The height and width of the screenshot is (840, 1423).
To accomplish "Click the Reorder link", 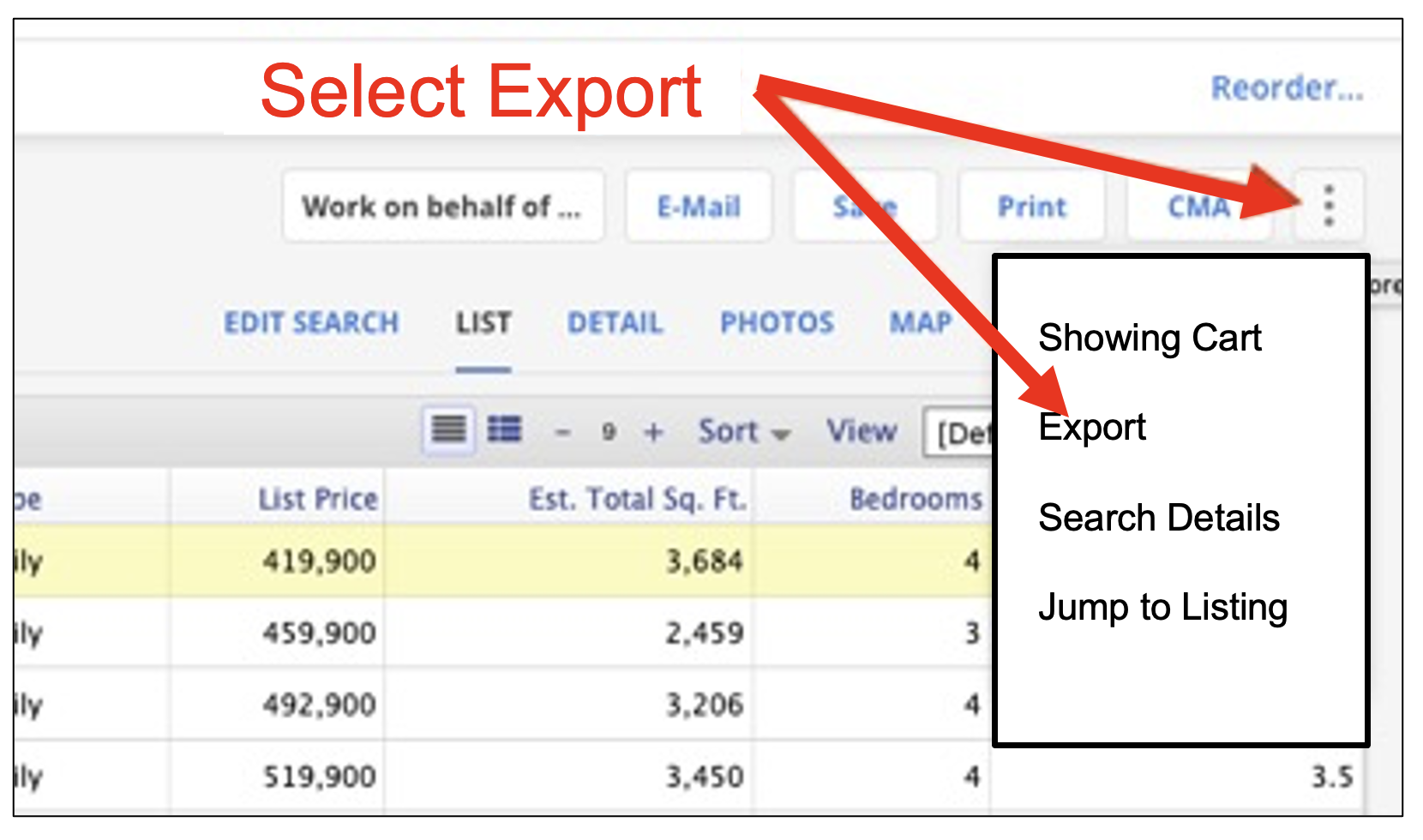I will click(x=1285, y=88).
